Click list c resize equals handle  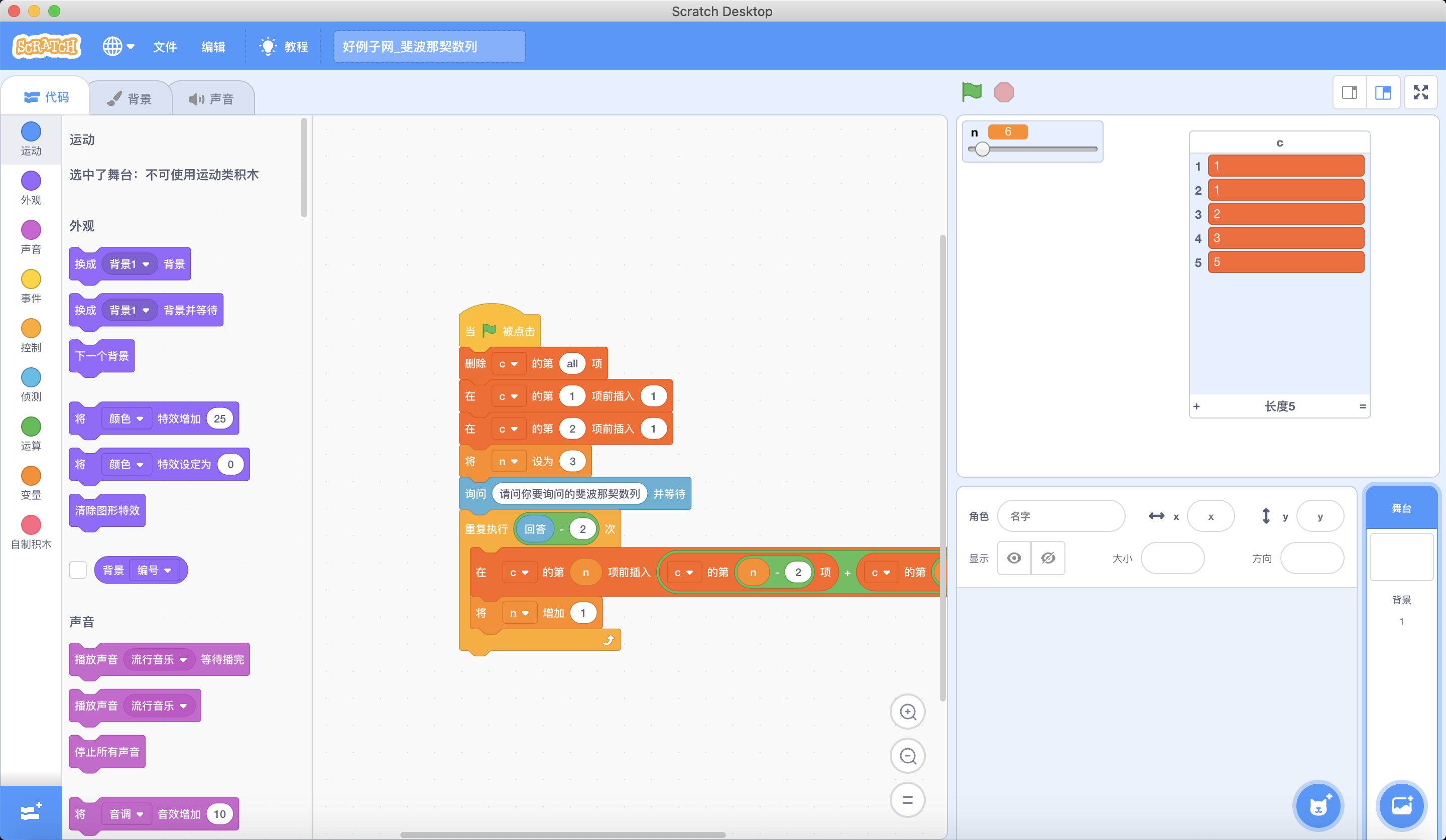click(x=1363, y=406)
